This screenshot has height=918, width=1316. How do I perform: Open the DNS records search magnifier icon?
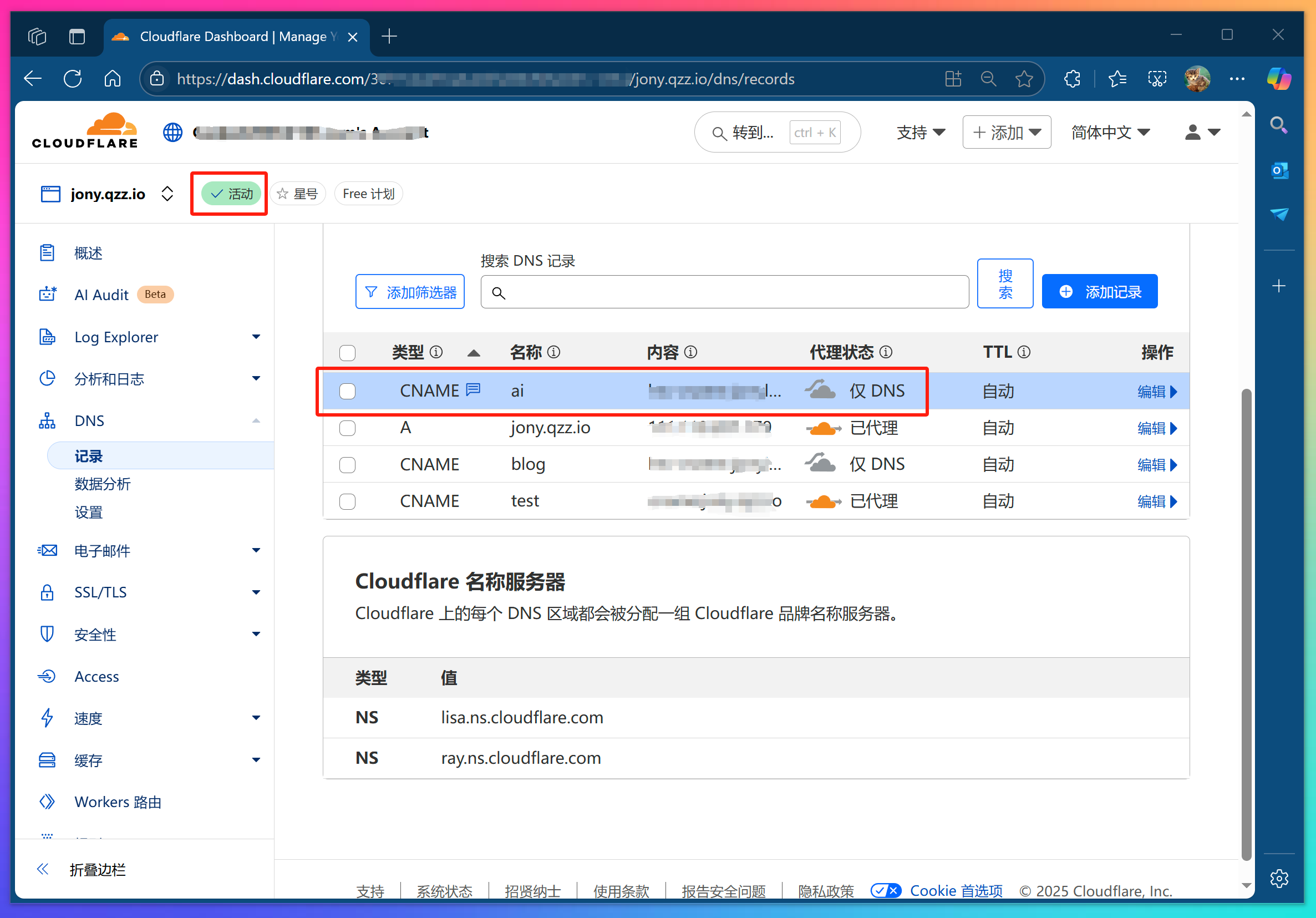coord(497,292)
